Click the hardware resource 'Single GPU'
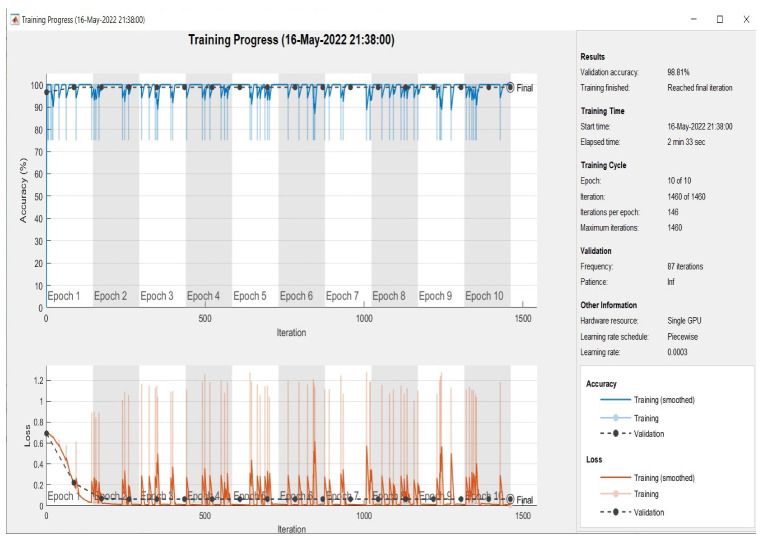Viewport: 762px width, 539px height. 684,321
